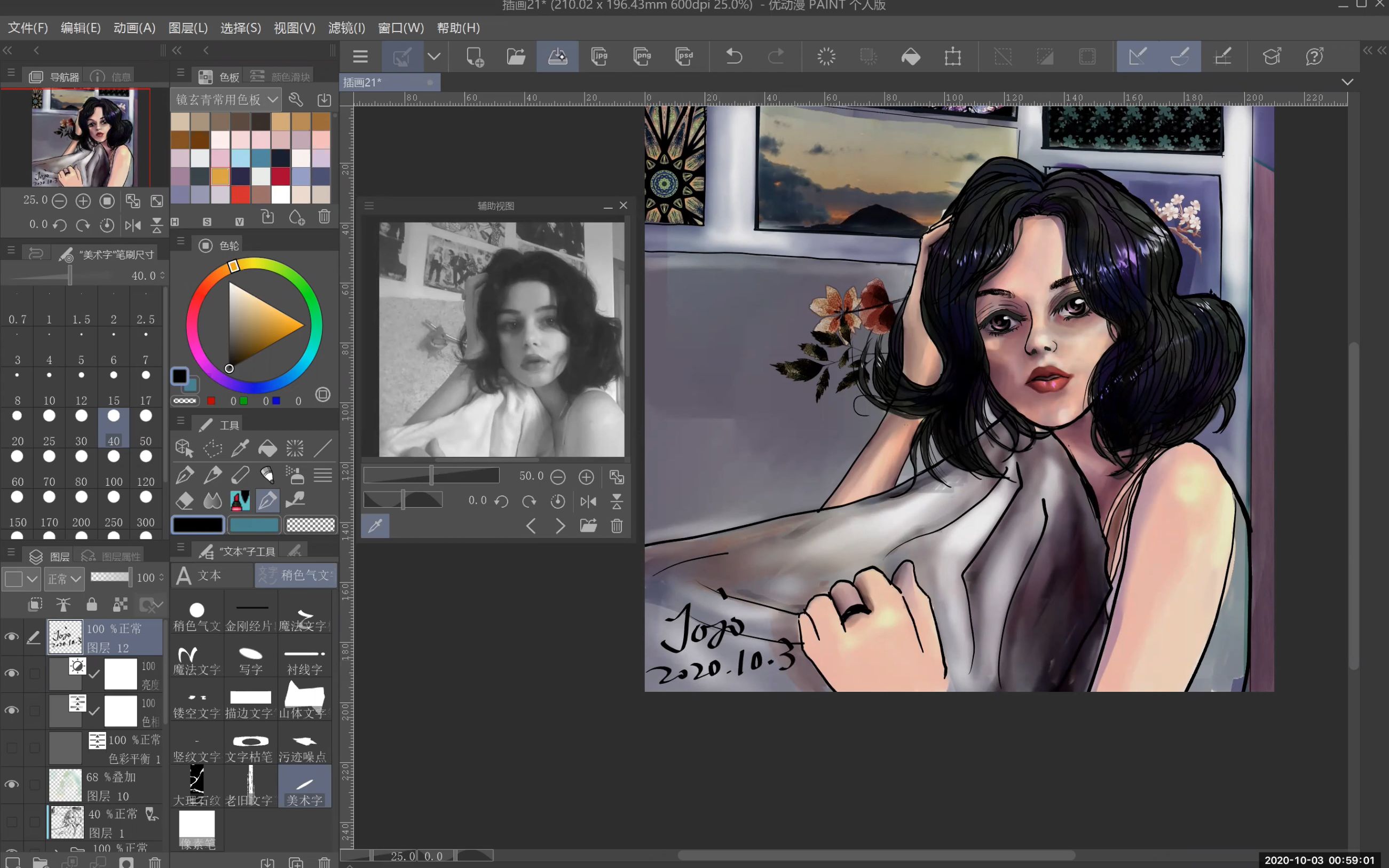Hide layer 图层 10 with eye icon
1389x868 pixels.
coord(12,785)
